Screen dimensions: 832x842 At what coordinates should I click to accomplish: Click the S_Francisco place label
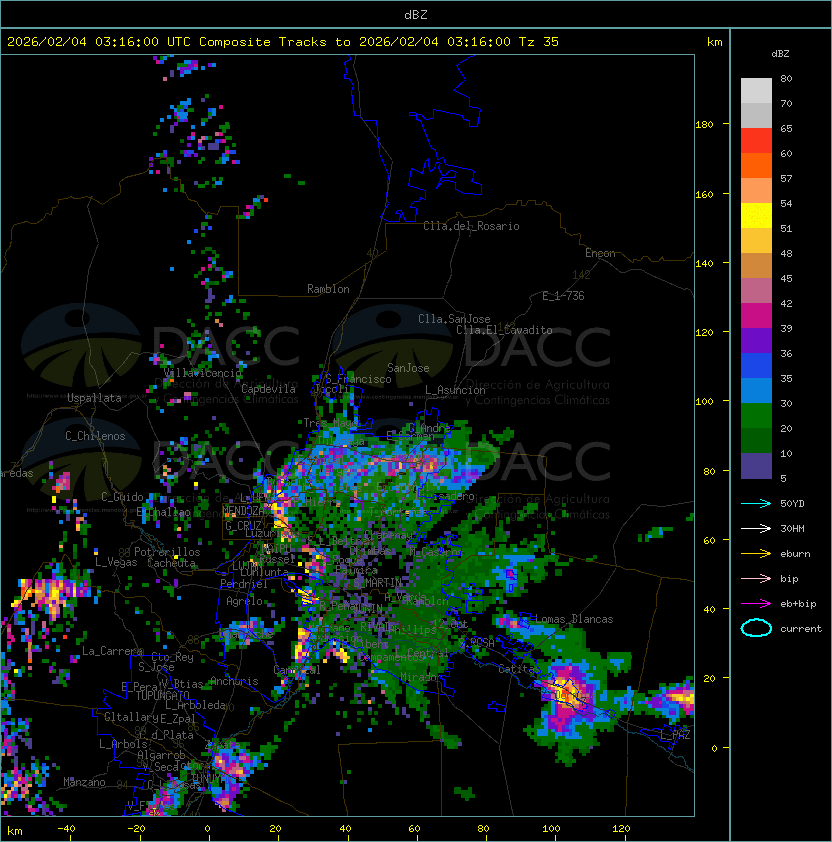coord(359,379)
